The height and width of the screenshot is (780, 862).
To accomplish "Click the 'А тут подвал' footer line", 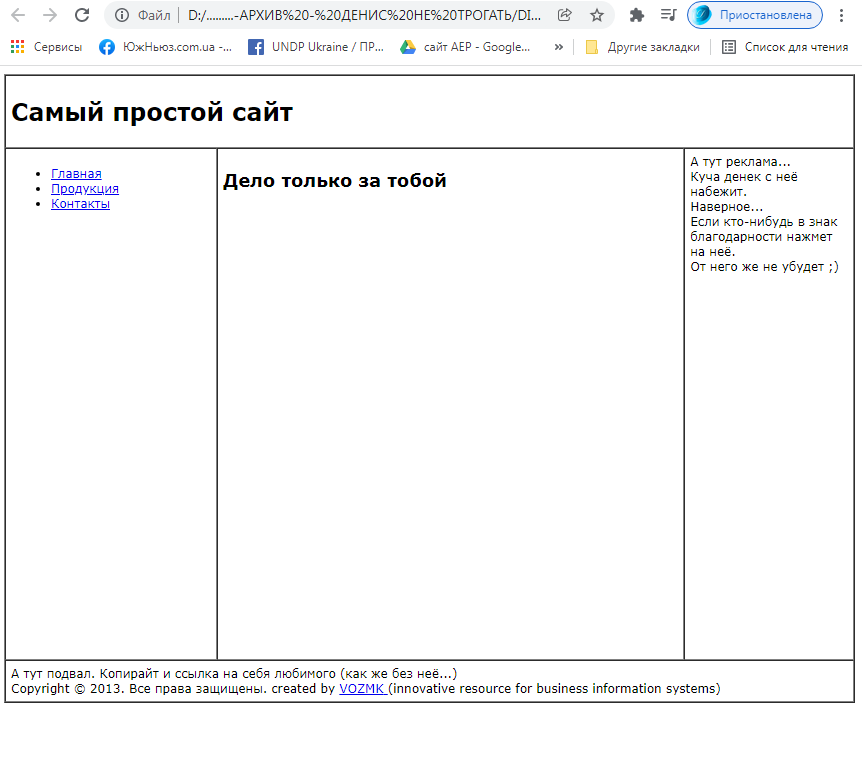I will pos(234,674).
